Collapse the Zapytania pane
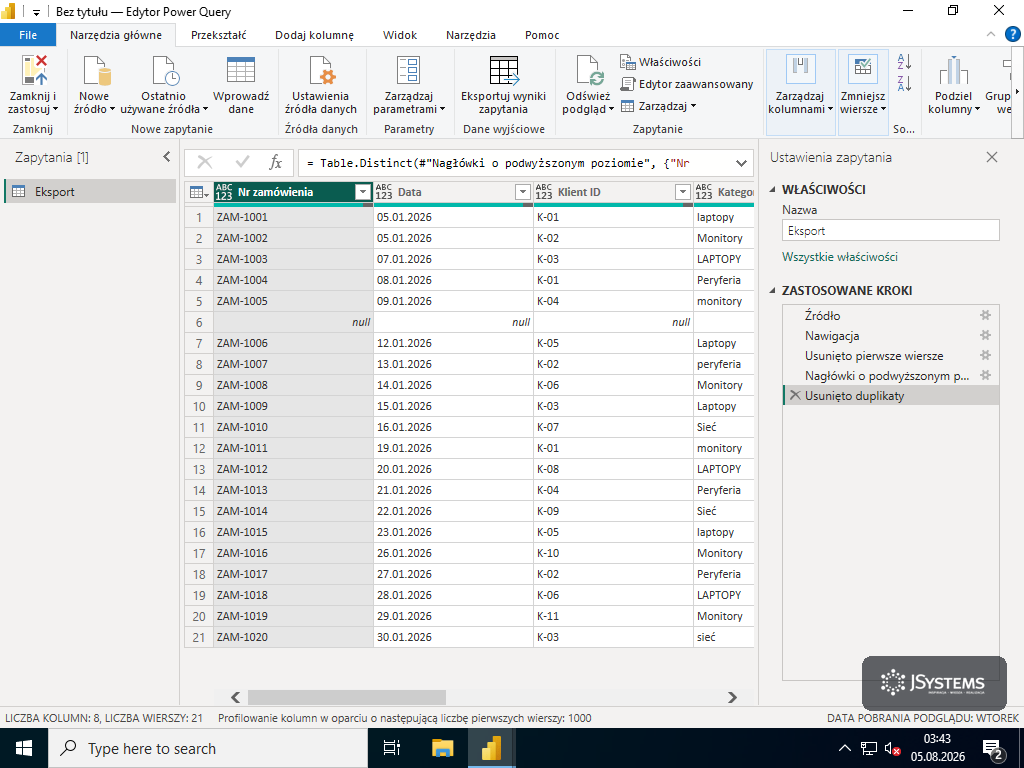This screenshot has width=1024, height=768. tap(167, 157)
